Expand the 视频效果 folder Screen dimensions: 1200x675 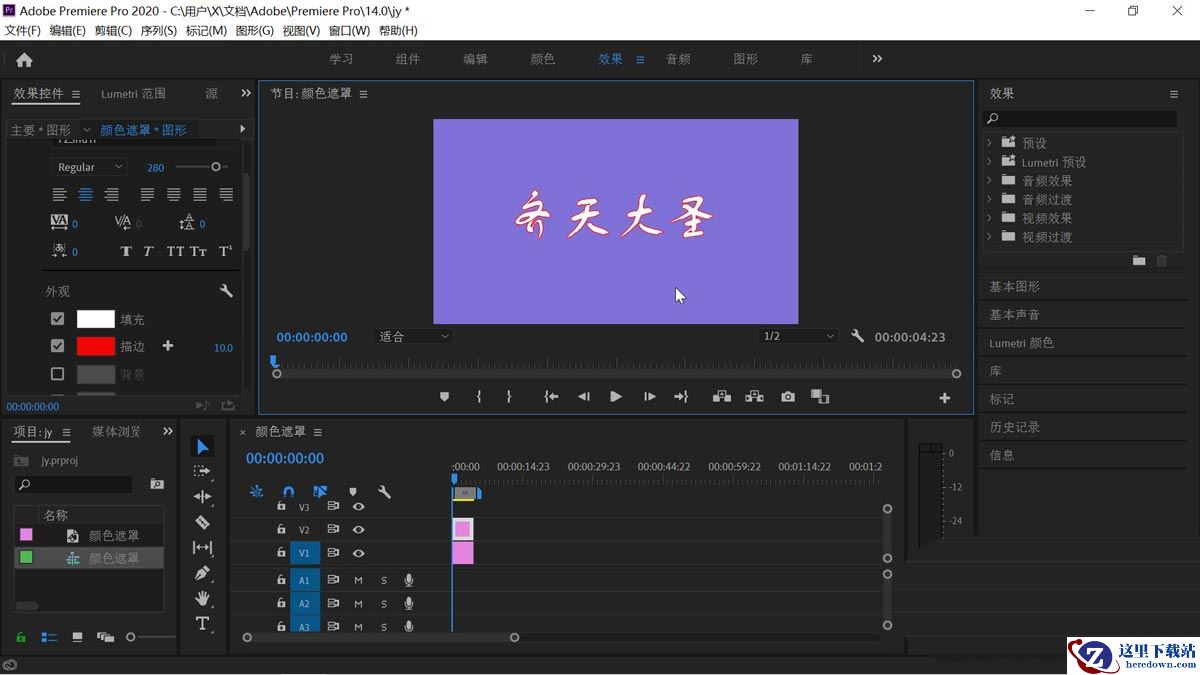(990, 218)
